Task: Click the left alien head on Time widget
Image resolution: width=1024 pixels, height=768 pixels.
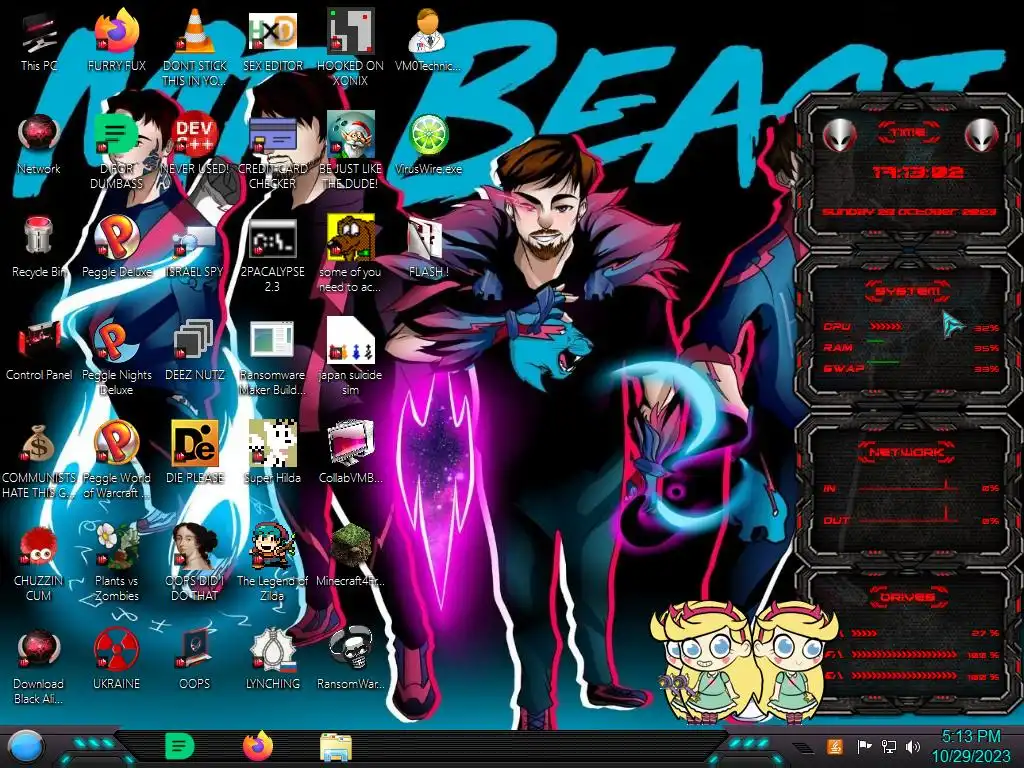Action: (x=839, y=135)
